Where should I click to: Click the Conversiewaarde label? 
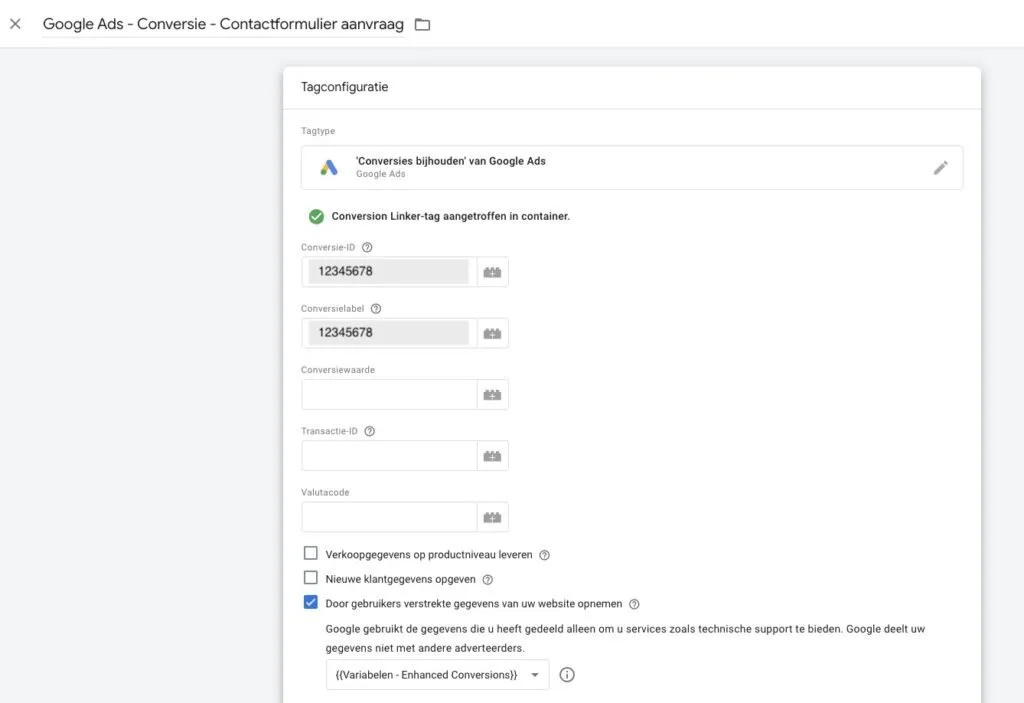coord(338,370)
